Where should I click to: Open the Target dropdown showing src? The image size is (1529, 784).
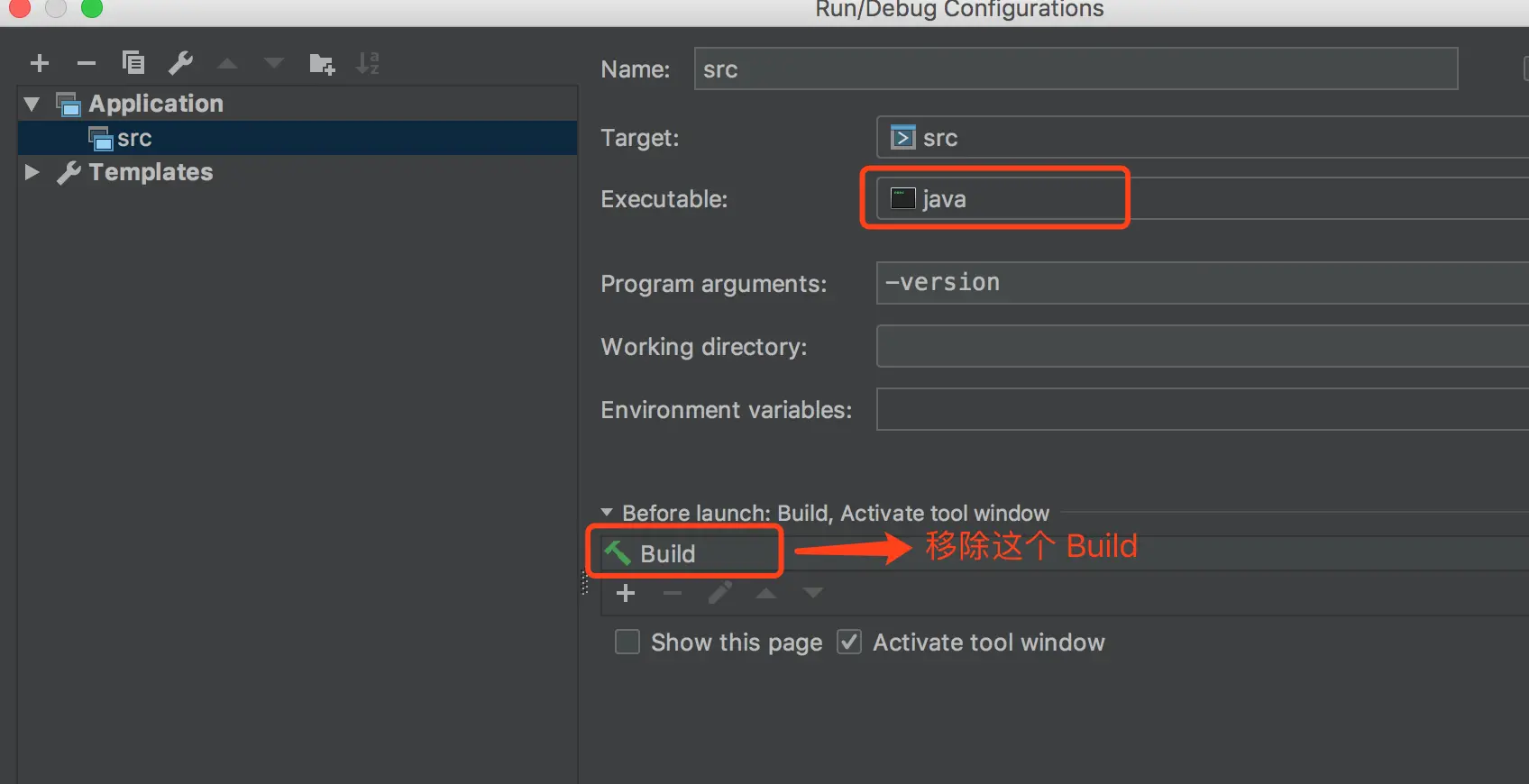1203,138
